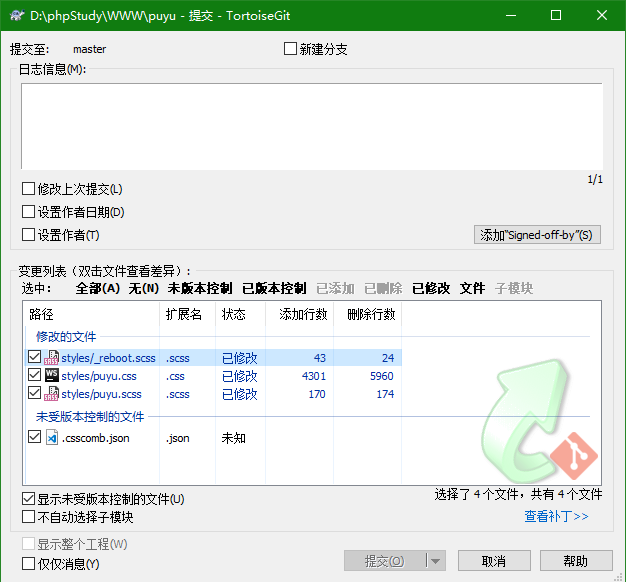Screen dimensions: 626x582
Task: Click the WebStorm icon of styles/puyu.css
Action: coord(52,376)
